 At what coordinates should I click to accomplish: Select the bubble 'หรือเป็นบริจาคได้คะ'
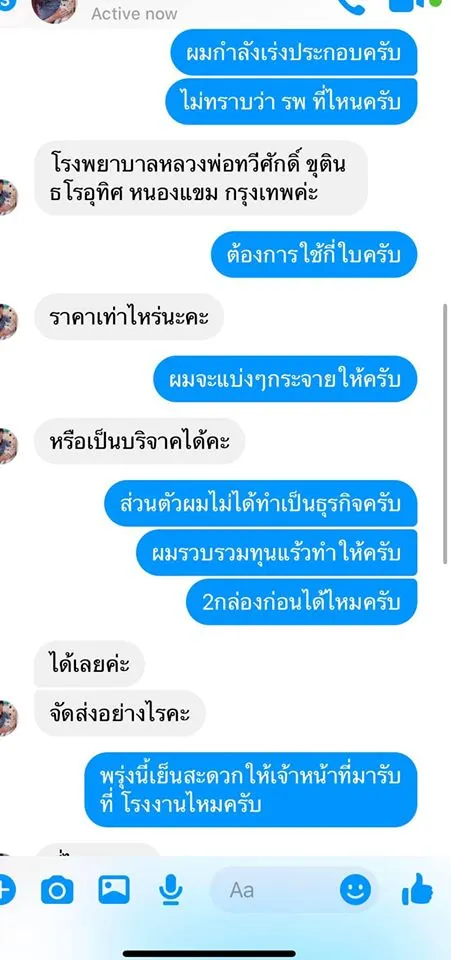(140, 441)
